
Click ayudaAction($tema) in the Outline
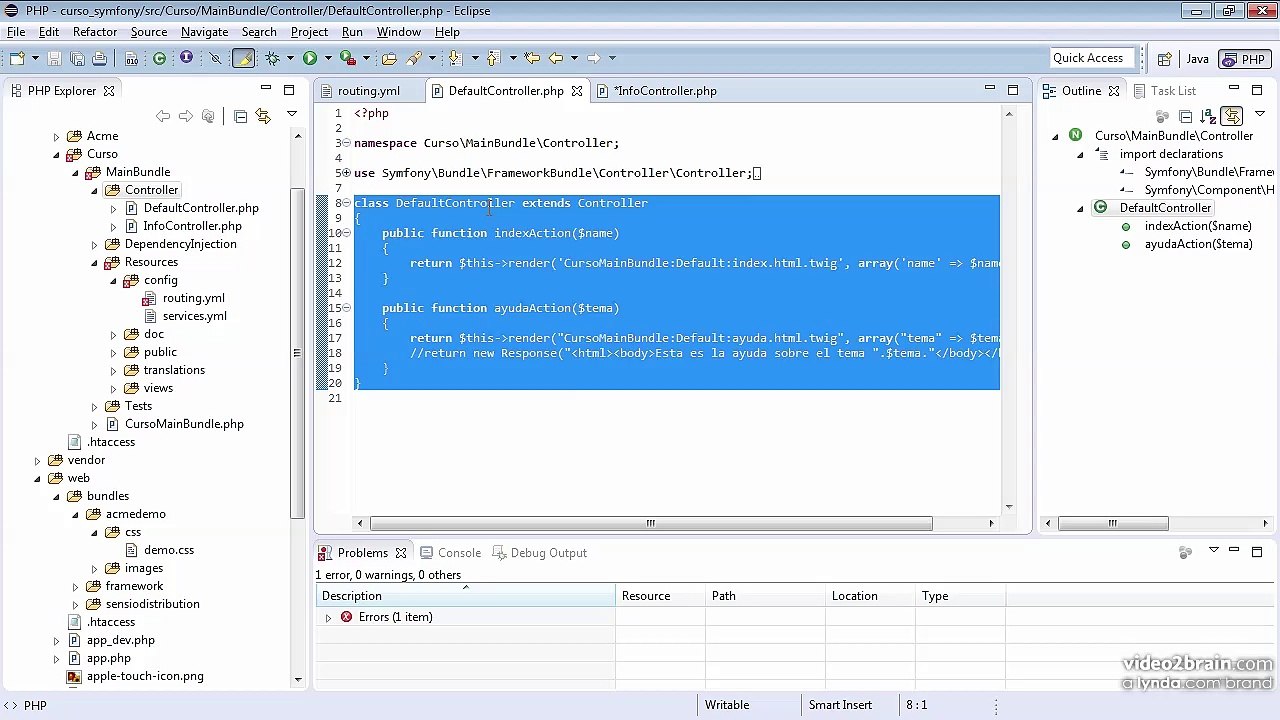click(1198, 244)
